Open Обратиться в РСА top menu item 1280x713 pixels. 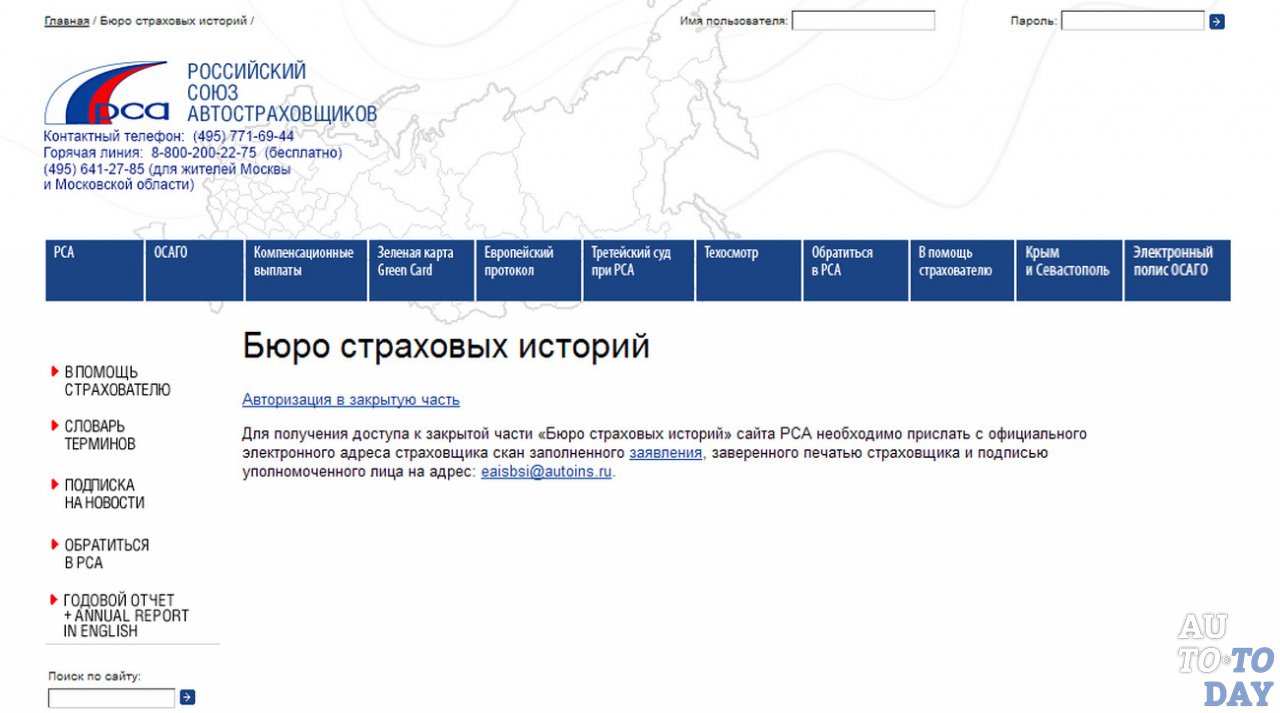[855, 270]
